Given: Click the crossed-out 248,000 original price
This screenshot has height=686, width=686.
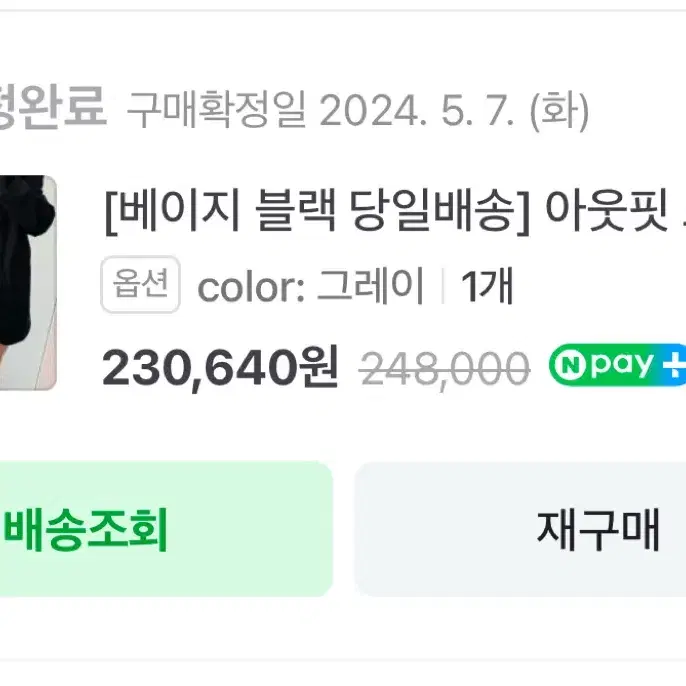Looking at the screenshot, I should coord(444,370).
